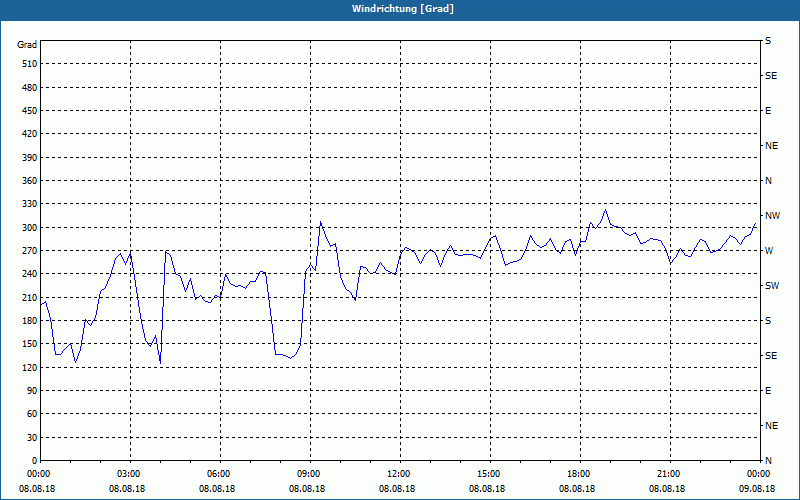
Task: Click the NW compass label on right axis
Action: pyautogui.click(x=772, y=216)
